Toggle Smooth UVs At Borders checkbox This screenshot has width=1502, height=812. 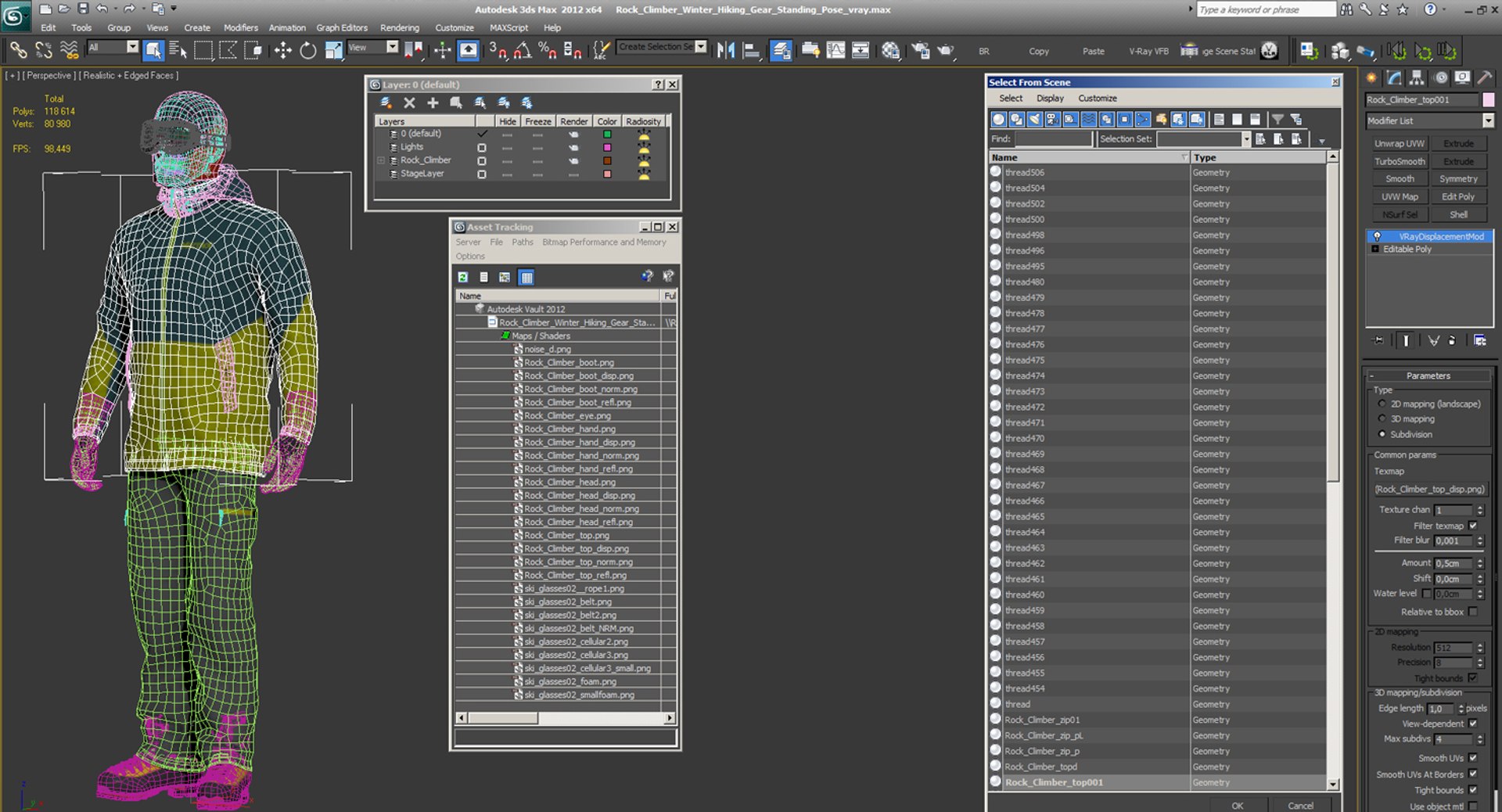coord(1473,774)
